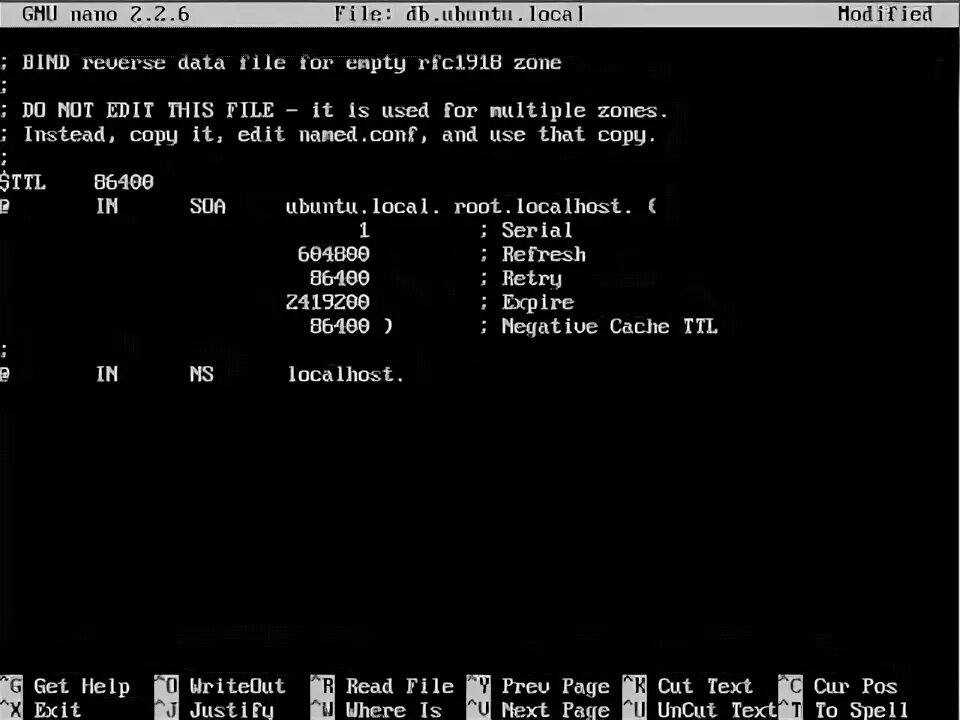
Task: Place cursor on serial number 1
Action: tap(364, 230)
